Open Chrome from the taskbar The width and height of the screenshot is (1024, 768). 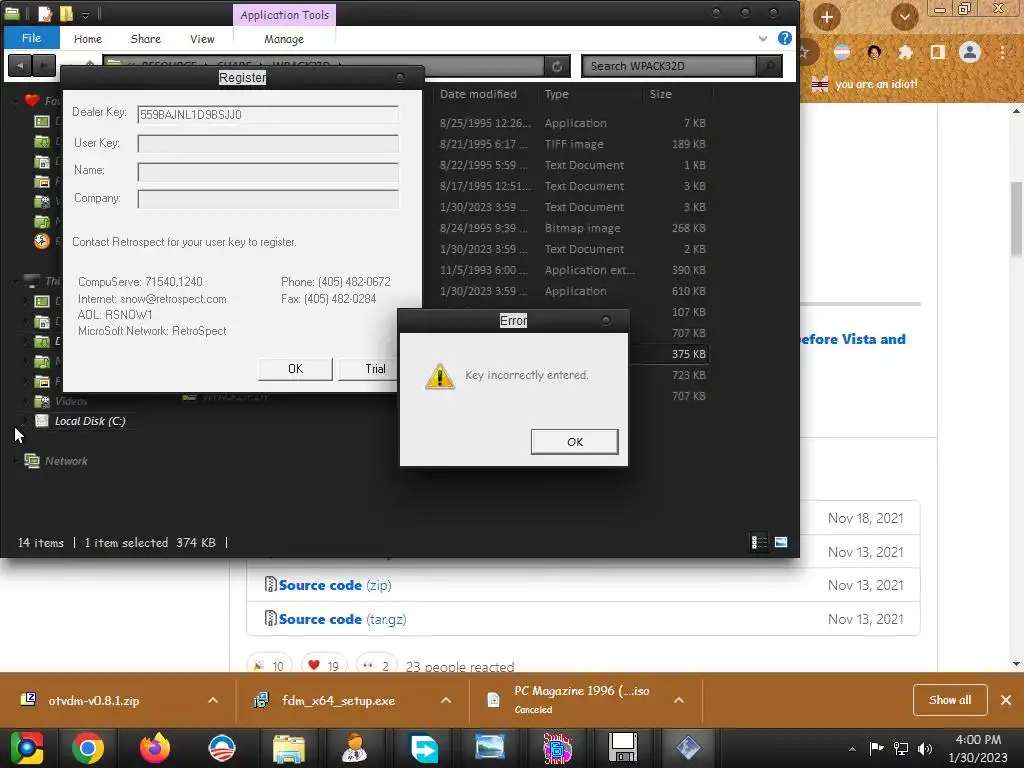88,748
